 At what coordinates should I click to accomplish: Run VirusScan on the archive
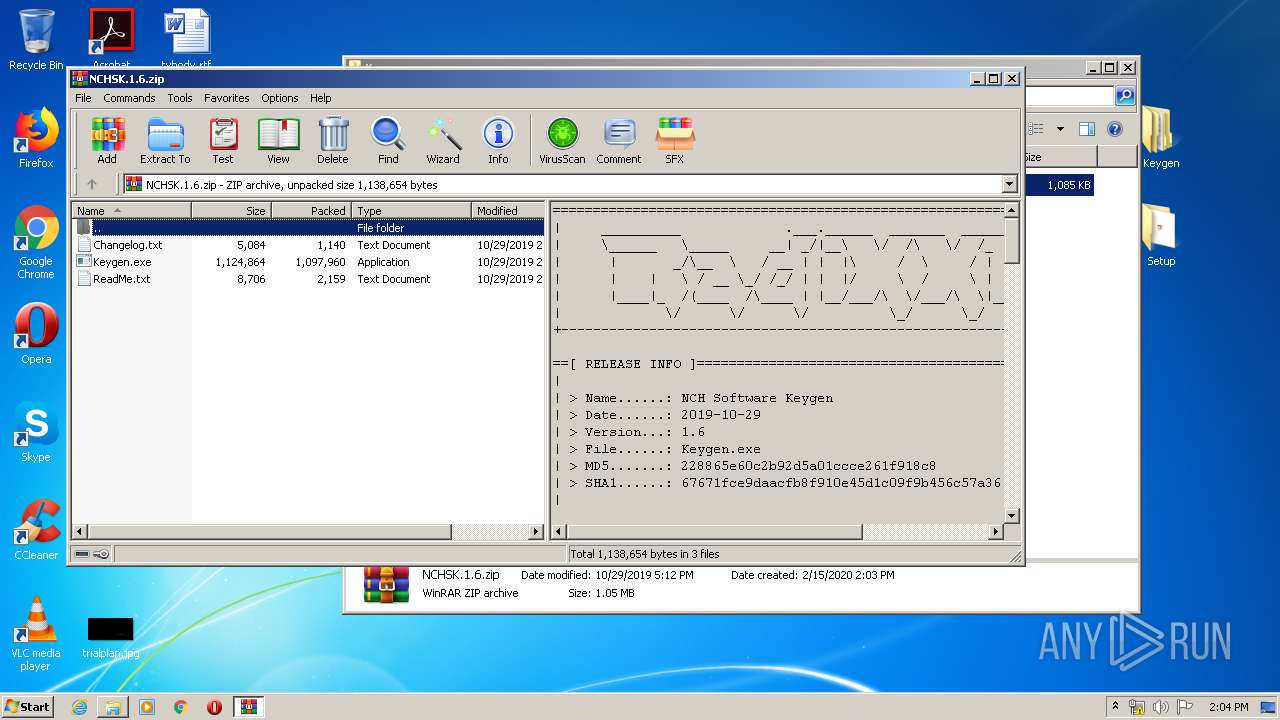tap(562, 141)
